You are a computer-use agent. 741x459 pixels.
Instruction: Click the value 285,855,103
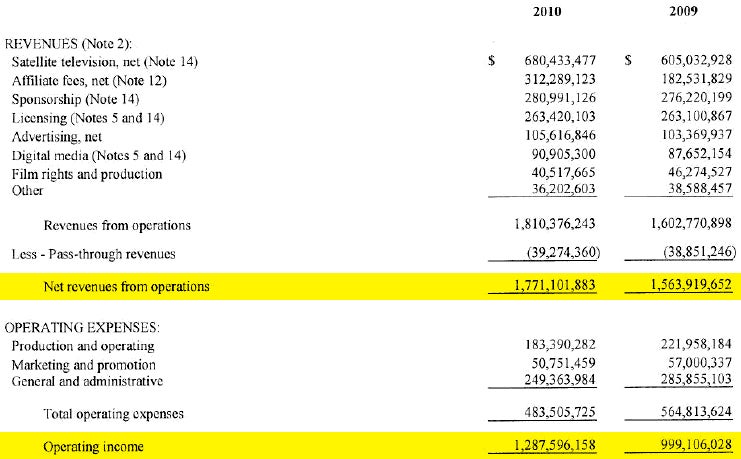(x=696, y=379)
